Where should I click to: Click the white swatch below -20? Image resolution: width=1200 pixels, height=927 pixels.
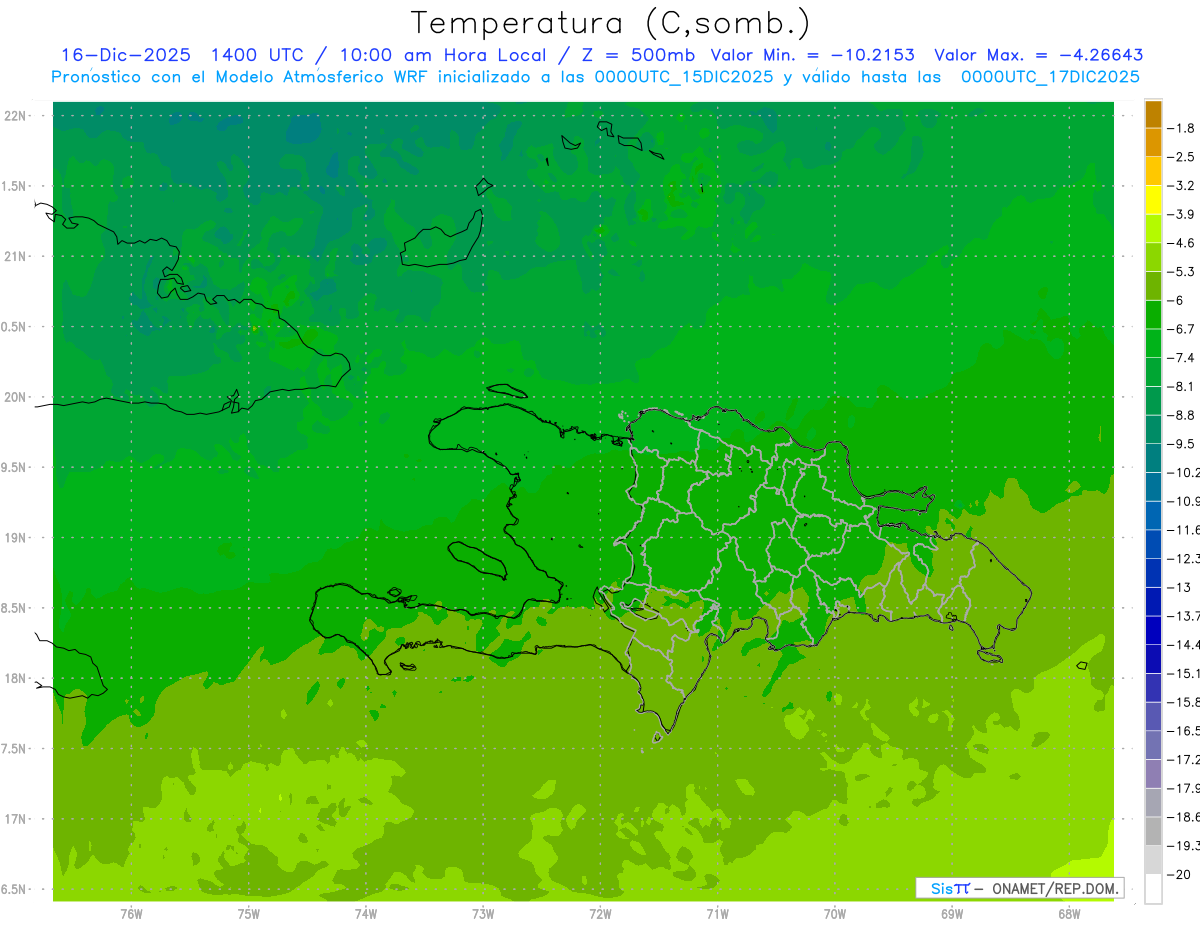tap(1153, 889)
